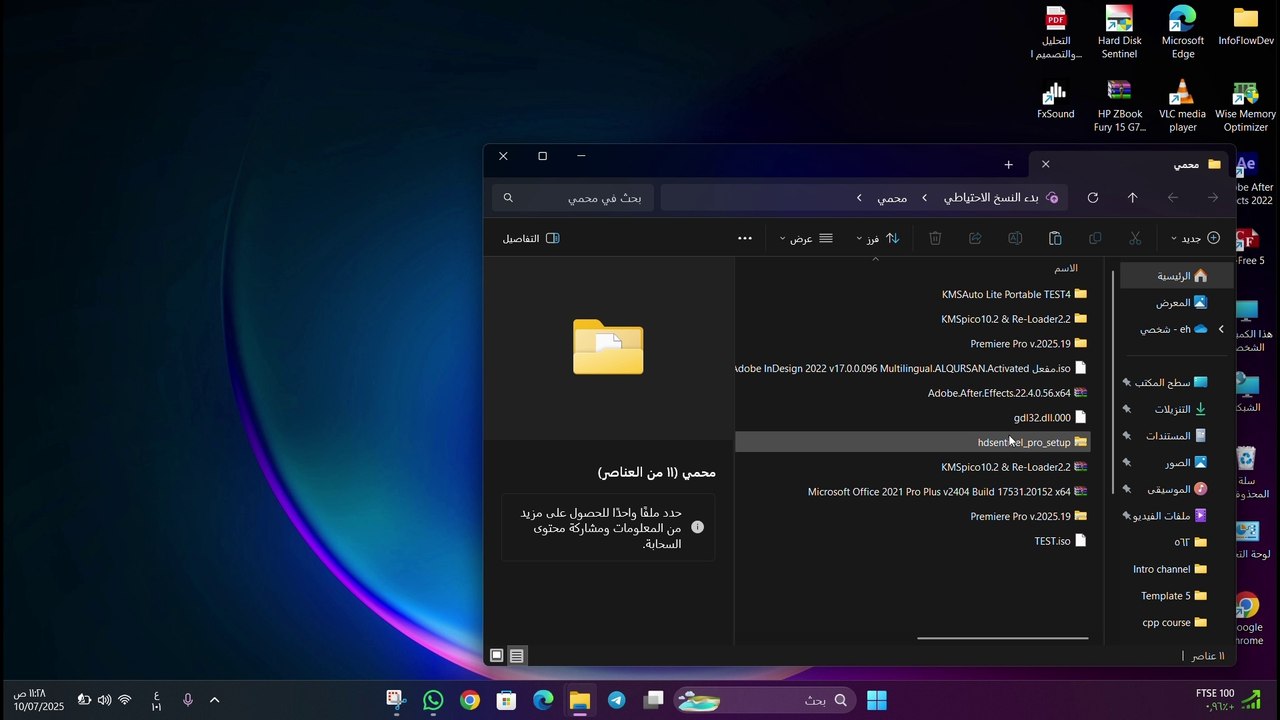
Task: Click the Delete trash icon in toolbar
Action: click(x=935, y=238)
